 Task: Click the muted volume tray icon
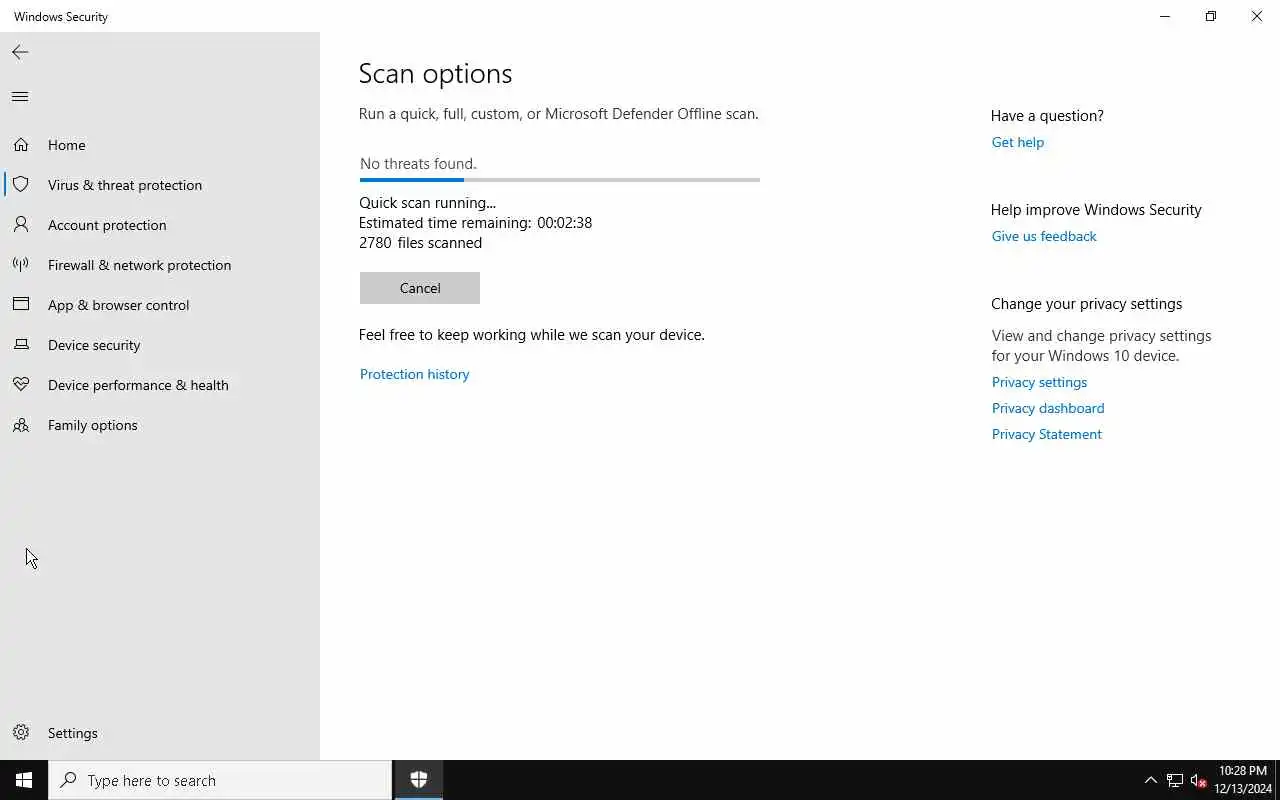pos(1198,780)
